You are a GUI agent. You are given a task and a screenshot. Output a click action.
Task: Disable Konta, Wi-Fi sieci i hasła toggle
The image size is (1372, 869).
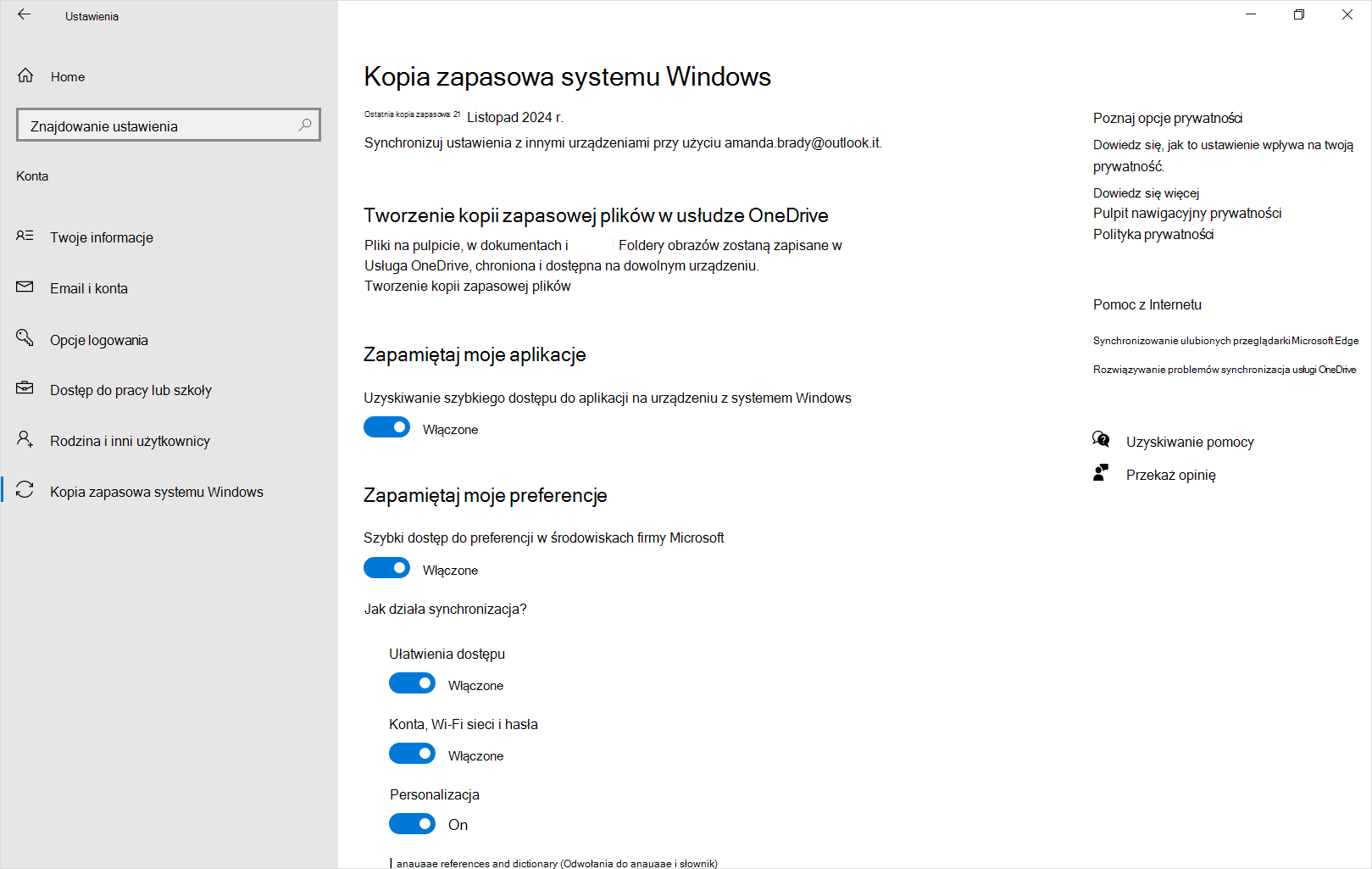pyautogui.click(x=412, y=754)
